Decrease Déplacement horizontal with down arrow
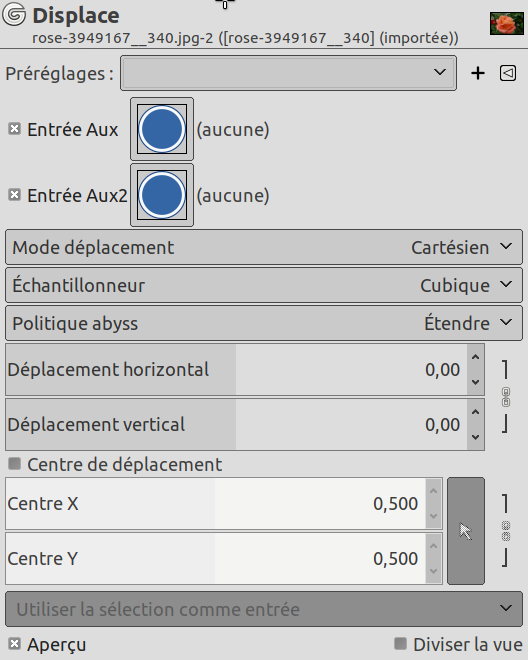 (475, 382)
